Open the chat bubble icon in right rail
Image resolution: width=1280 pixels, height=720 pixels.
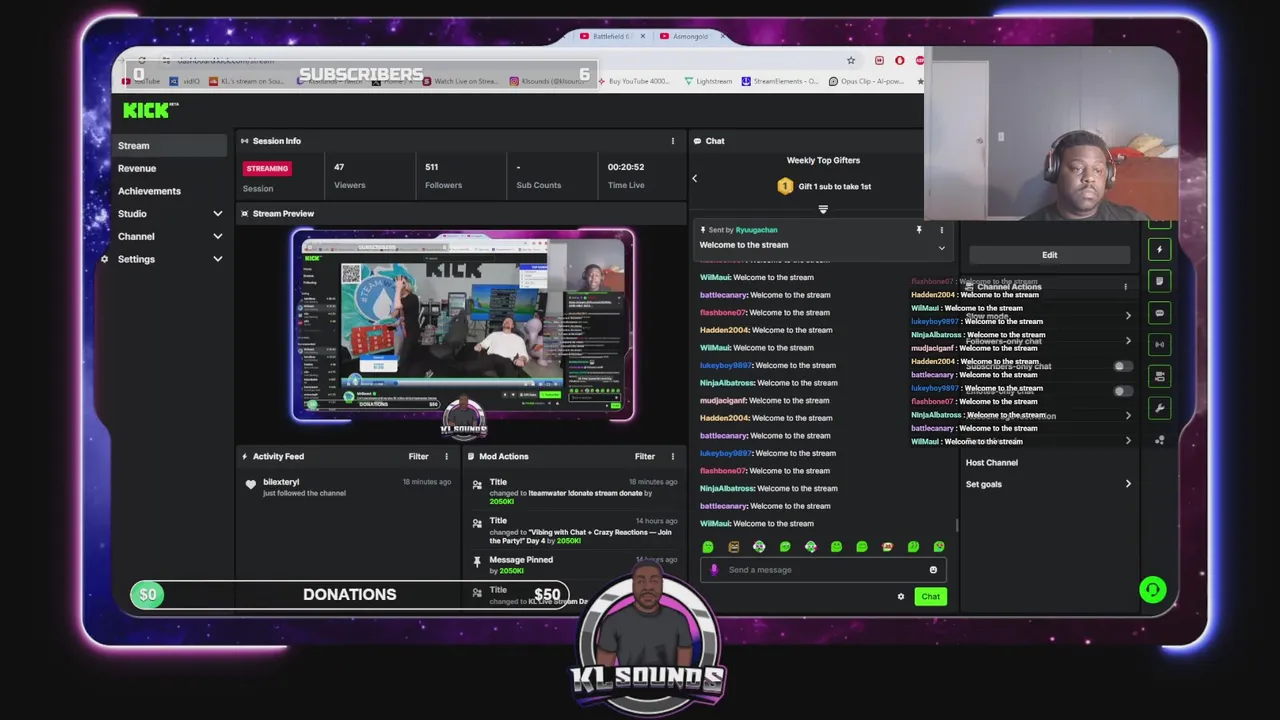point(1160,313)
